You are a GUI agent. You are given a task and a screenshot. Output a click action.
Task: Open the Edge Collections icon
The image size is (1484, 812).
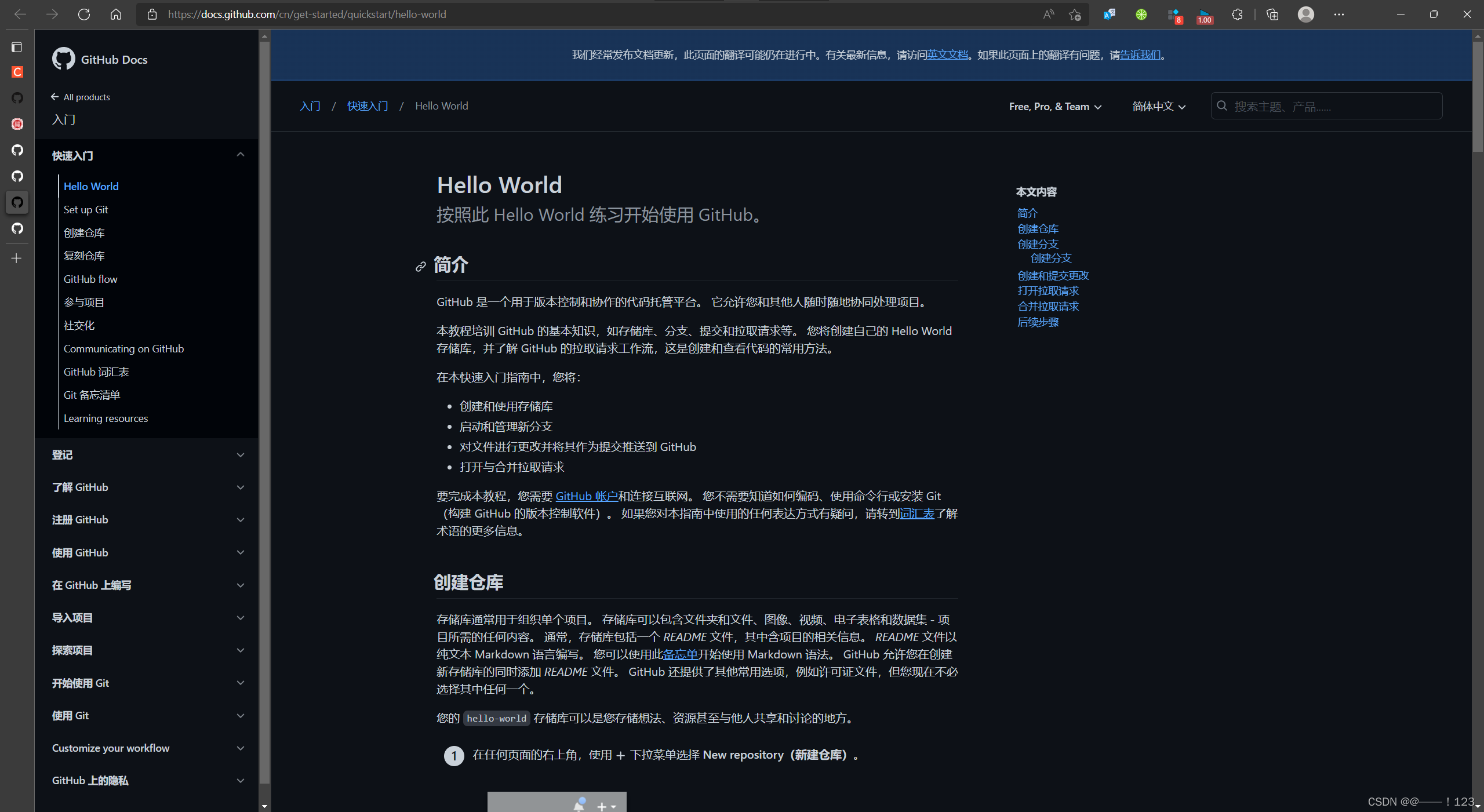pyautogui.click(x=1273, y=14)
